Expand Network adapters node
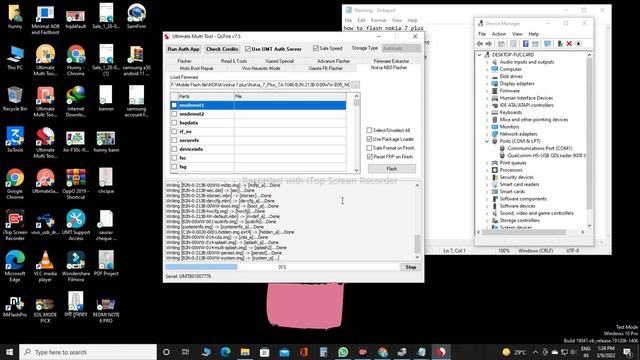 point(487,134)
